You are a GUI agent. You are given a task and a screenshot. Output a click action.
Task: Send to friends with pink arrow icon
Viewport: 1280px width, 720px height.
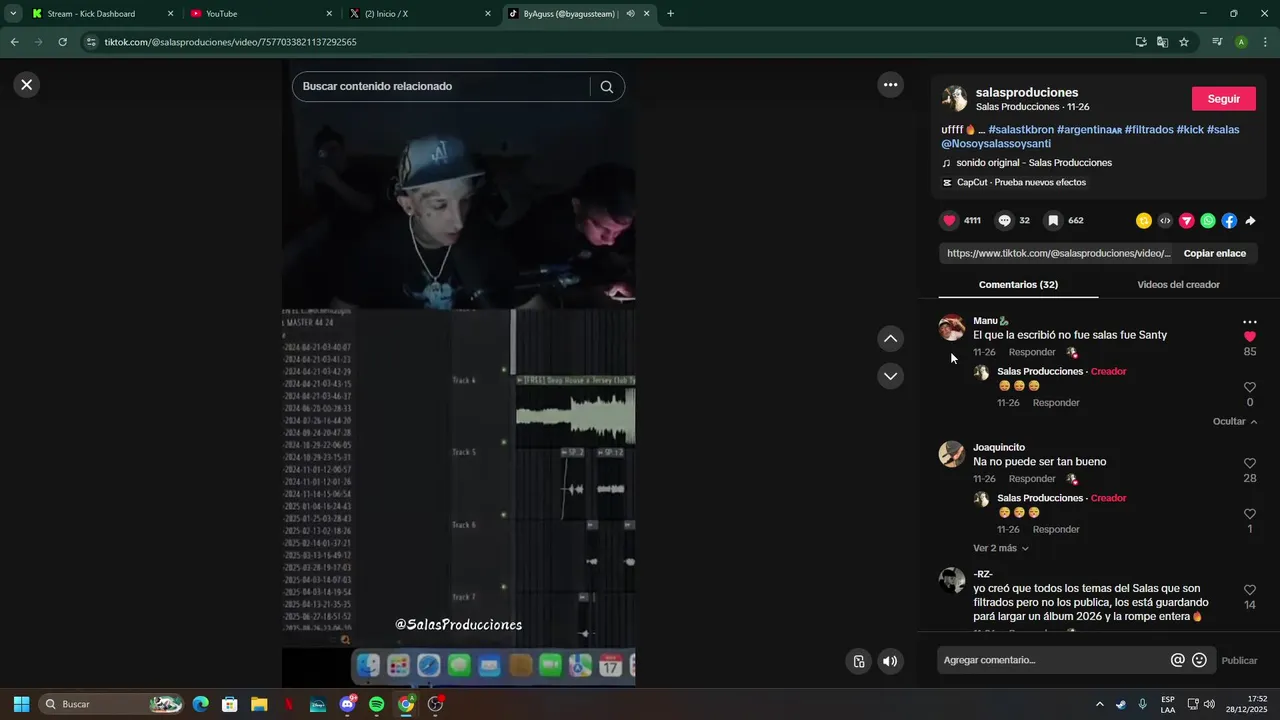1186,221
